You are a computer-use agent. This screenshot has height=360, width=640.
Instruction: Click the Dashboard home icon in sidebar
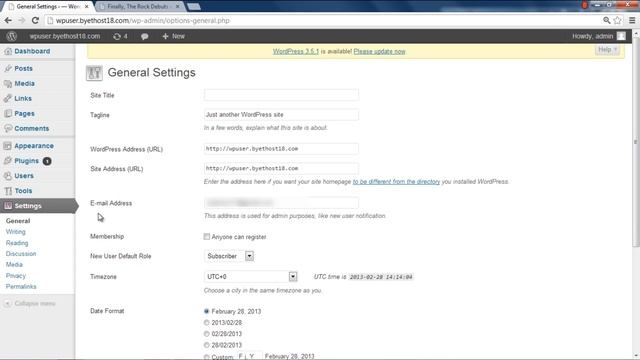tap(8, 51)
